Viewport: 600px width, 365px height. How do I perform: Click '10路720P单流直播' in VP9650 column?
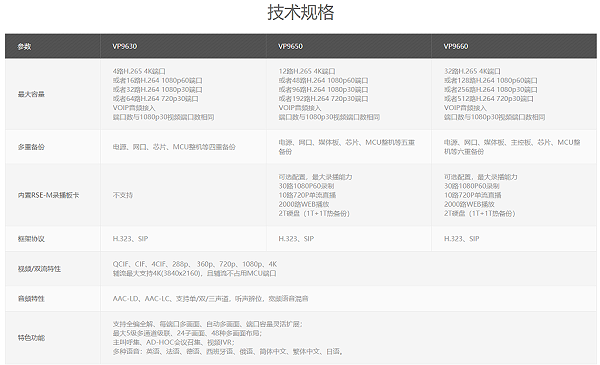307,195
